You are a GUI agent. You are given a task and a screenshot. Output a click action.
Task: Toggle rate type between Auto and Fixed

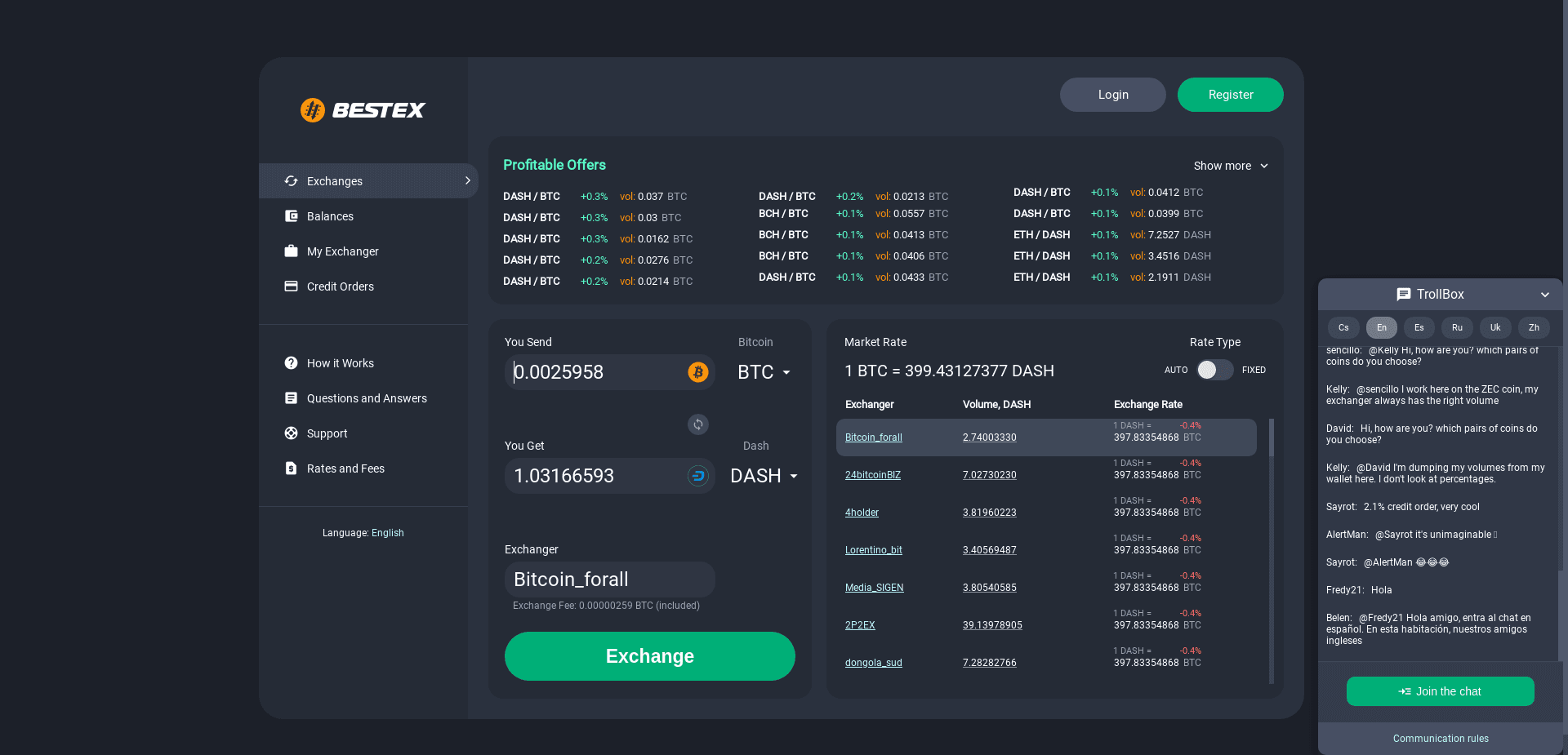[1214, 370]
